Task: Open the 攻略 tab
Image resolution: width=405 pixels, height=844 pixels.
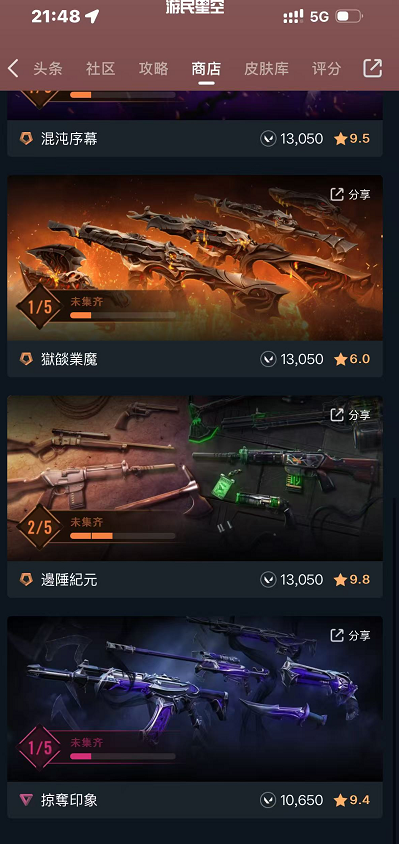Action: coord(153,69)
